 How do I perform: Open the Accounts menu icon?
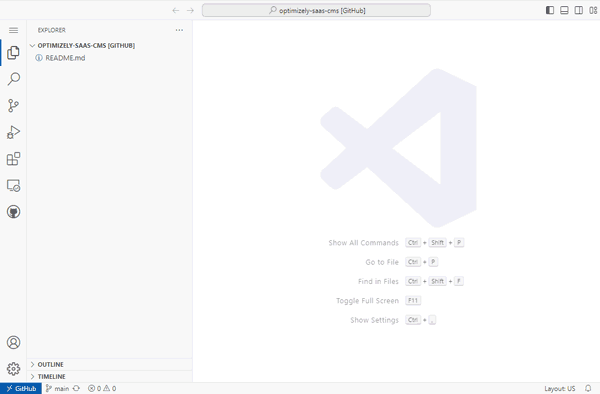pos(13,342)
